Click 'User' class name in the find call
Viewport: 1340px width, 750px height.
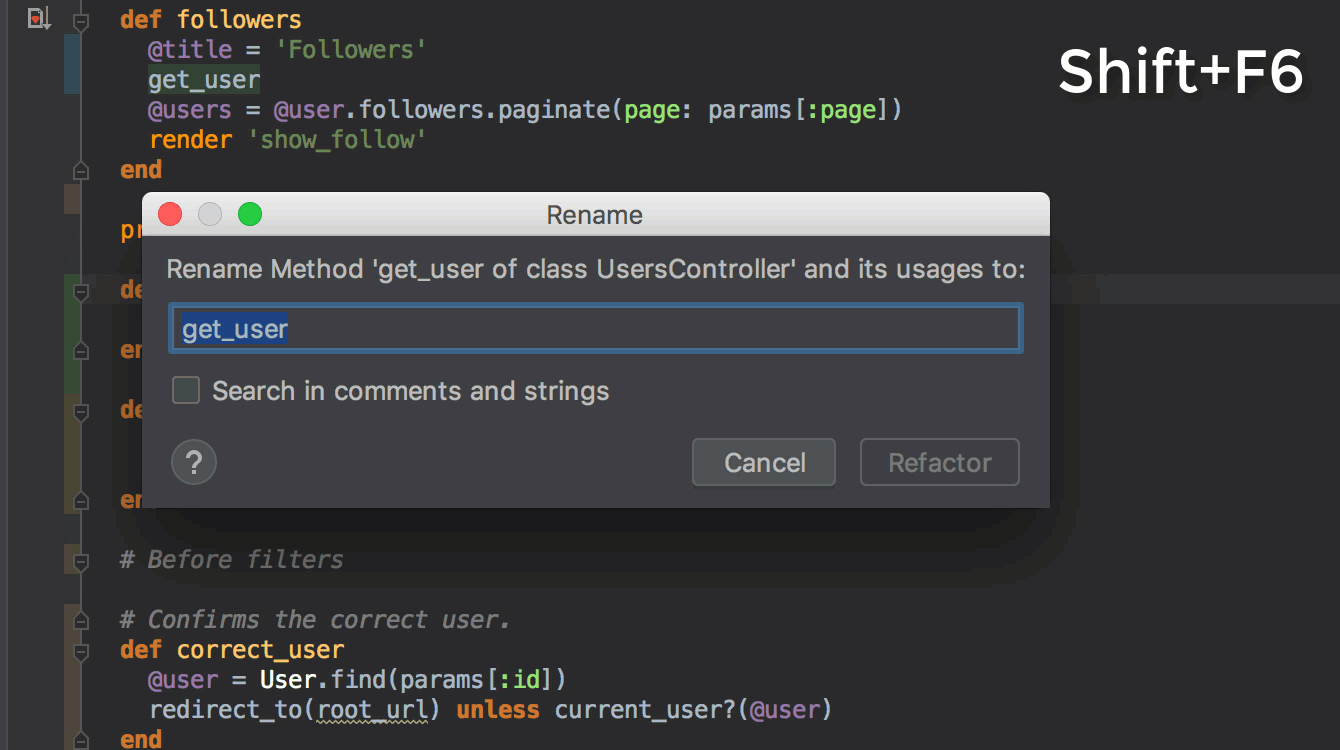288,680
